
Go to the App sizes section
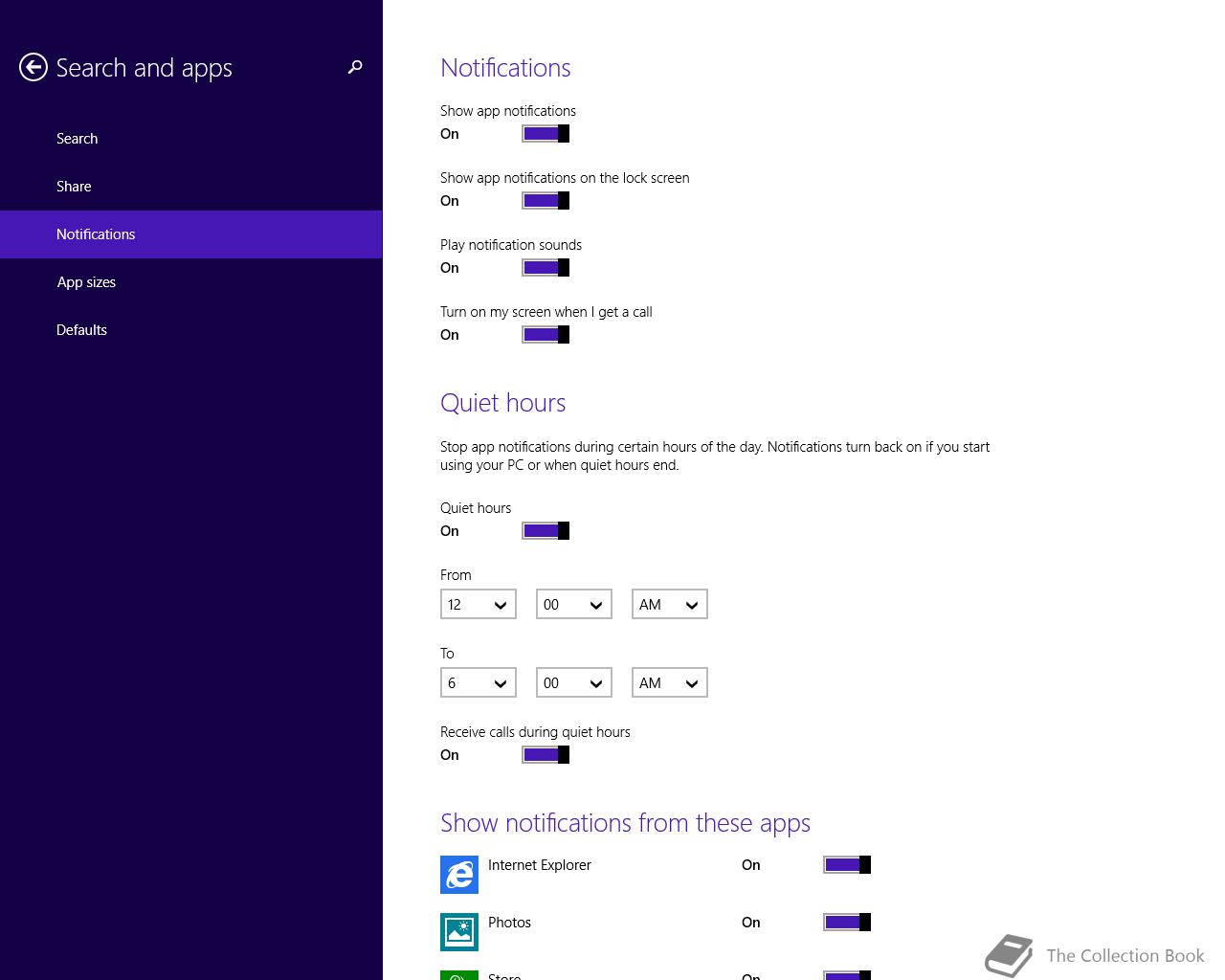pyautogui.click(x=86, y=282)
